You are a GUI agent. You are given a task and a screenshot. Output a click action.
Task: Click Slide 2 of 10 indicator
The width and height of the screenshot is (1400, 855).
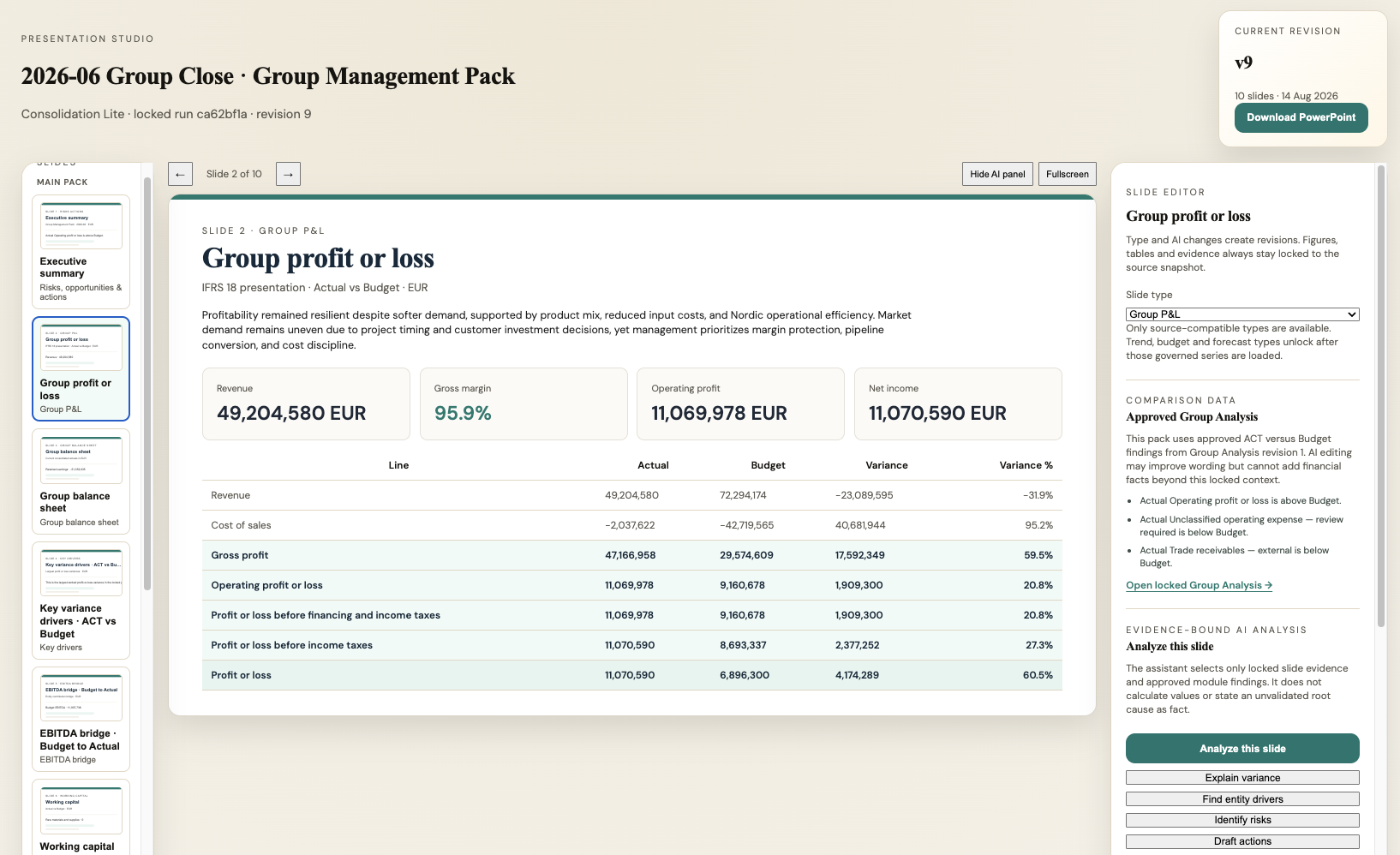tap(234, 174)
